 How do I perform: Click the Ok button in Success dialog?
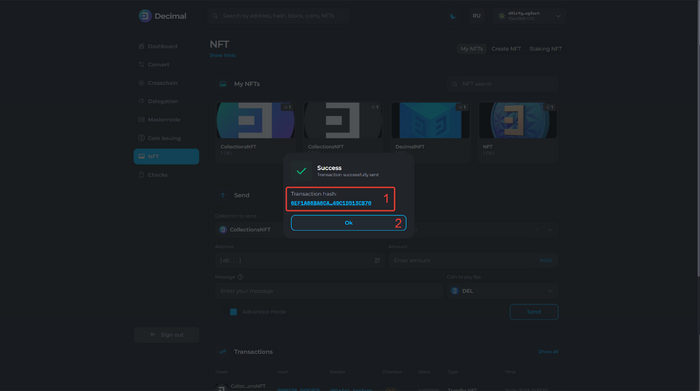tap(348, 223)
